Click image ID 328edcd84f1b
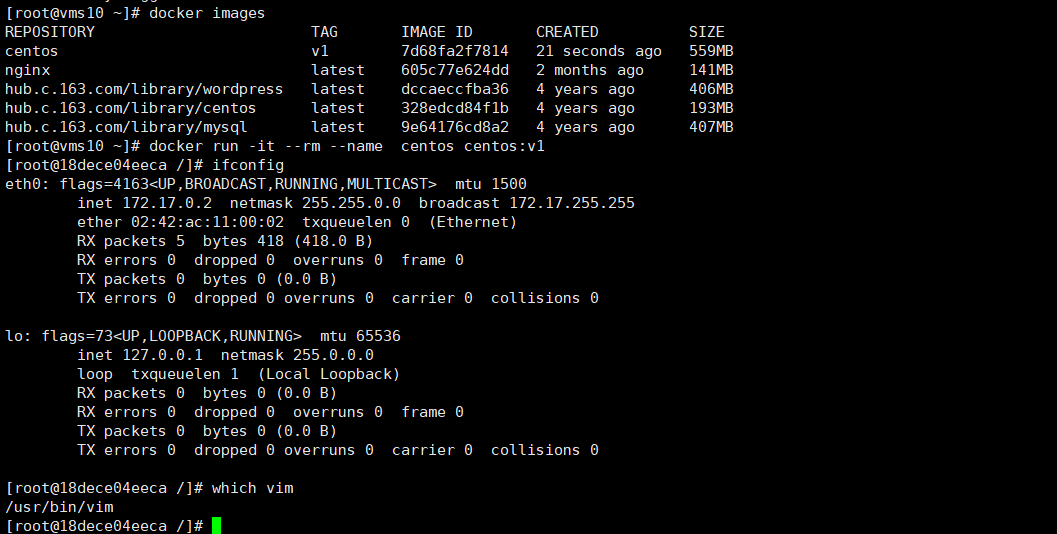This screenshot has height=534, width=1057. tap(455, 108)
